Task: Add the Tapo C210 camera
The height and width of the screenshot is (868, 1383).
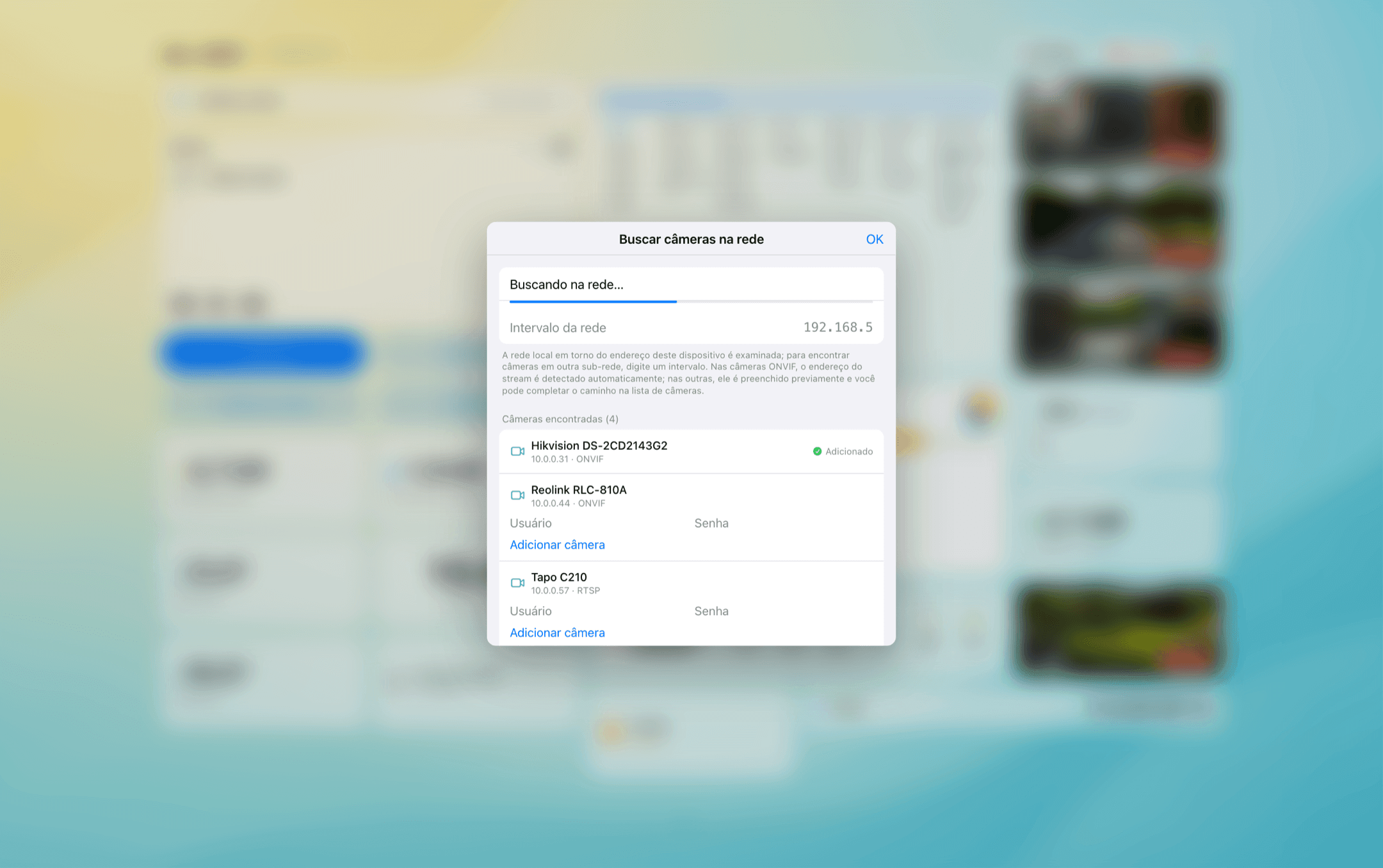Action: point(557,632)
